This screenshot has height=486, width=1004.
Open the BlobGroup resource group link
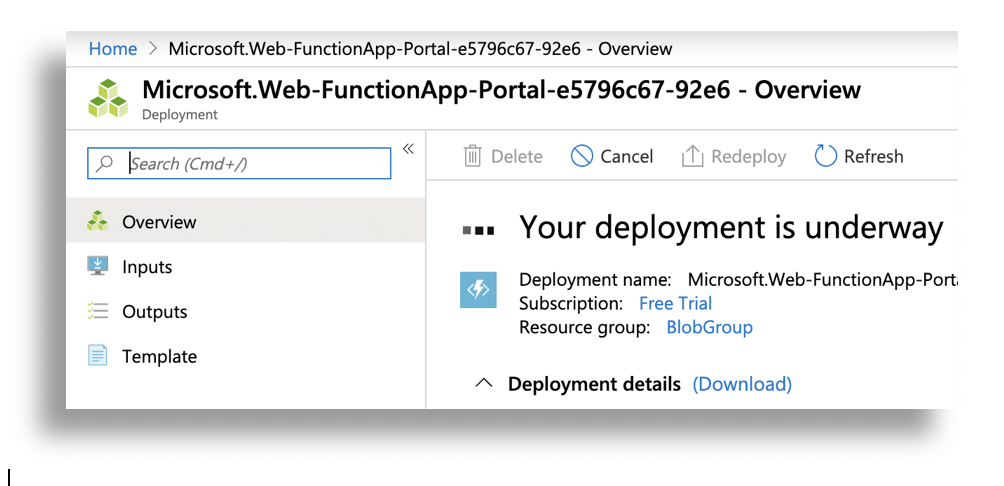point(709,327)
